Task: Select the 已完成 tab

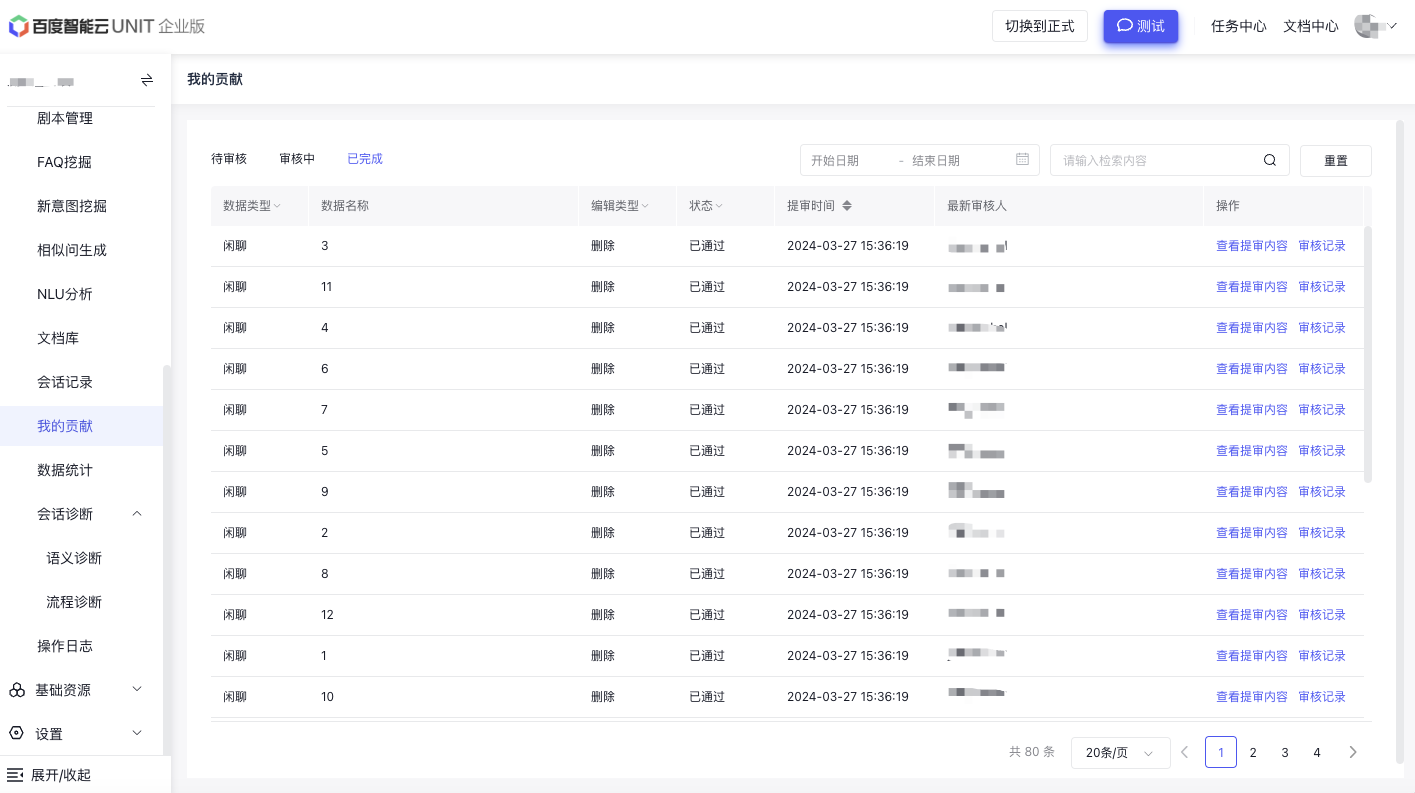Action: [x=365, y=159]
